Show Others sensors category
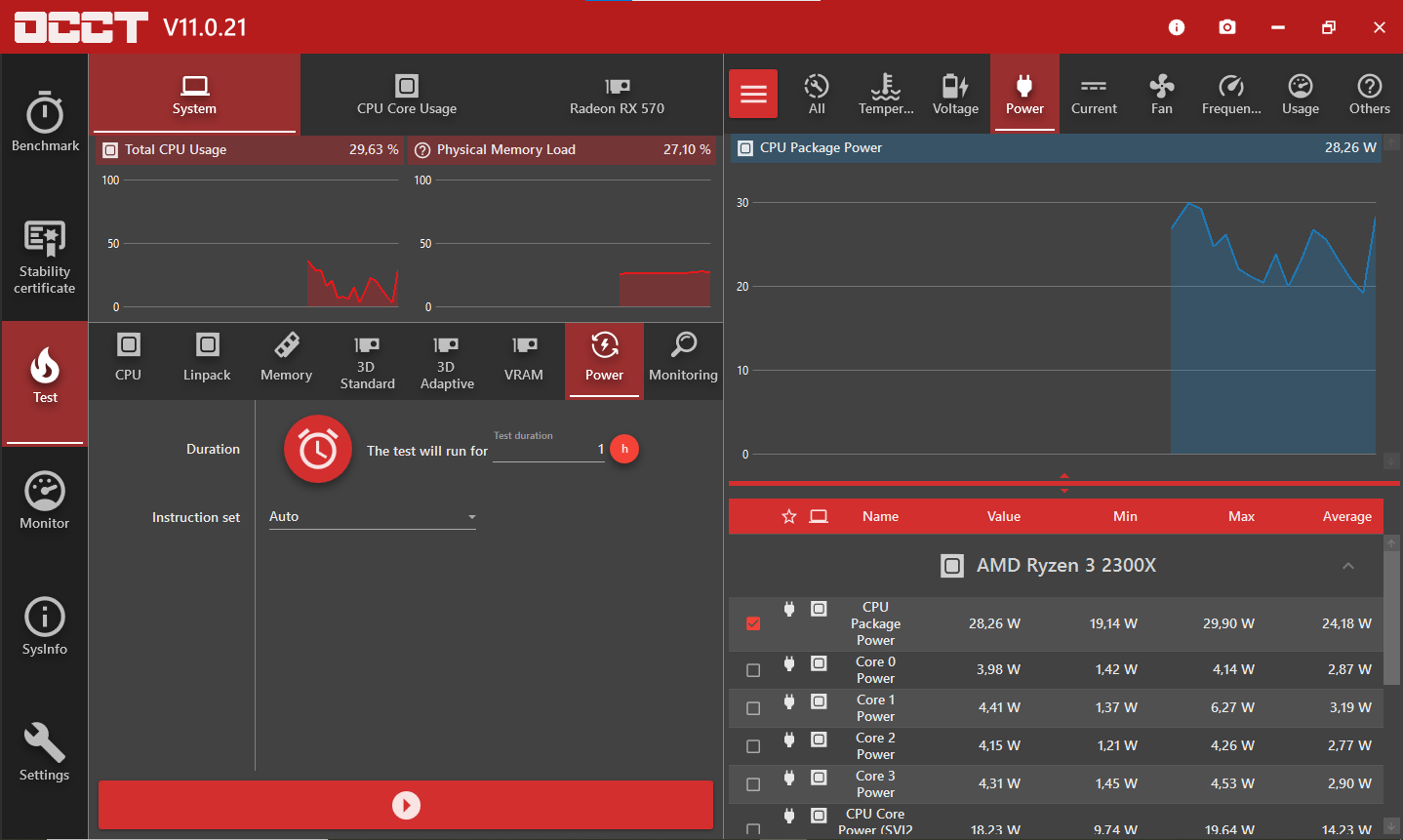This screenshot has width=1403, height=840. click(x=1370, y=94)
